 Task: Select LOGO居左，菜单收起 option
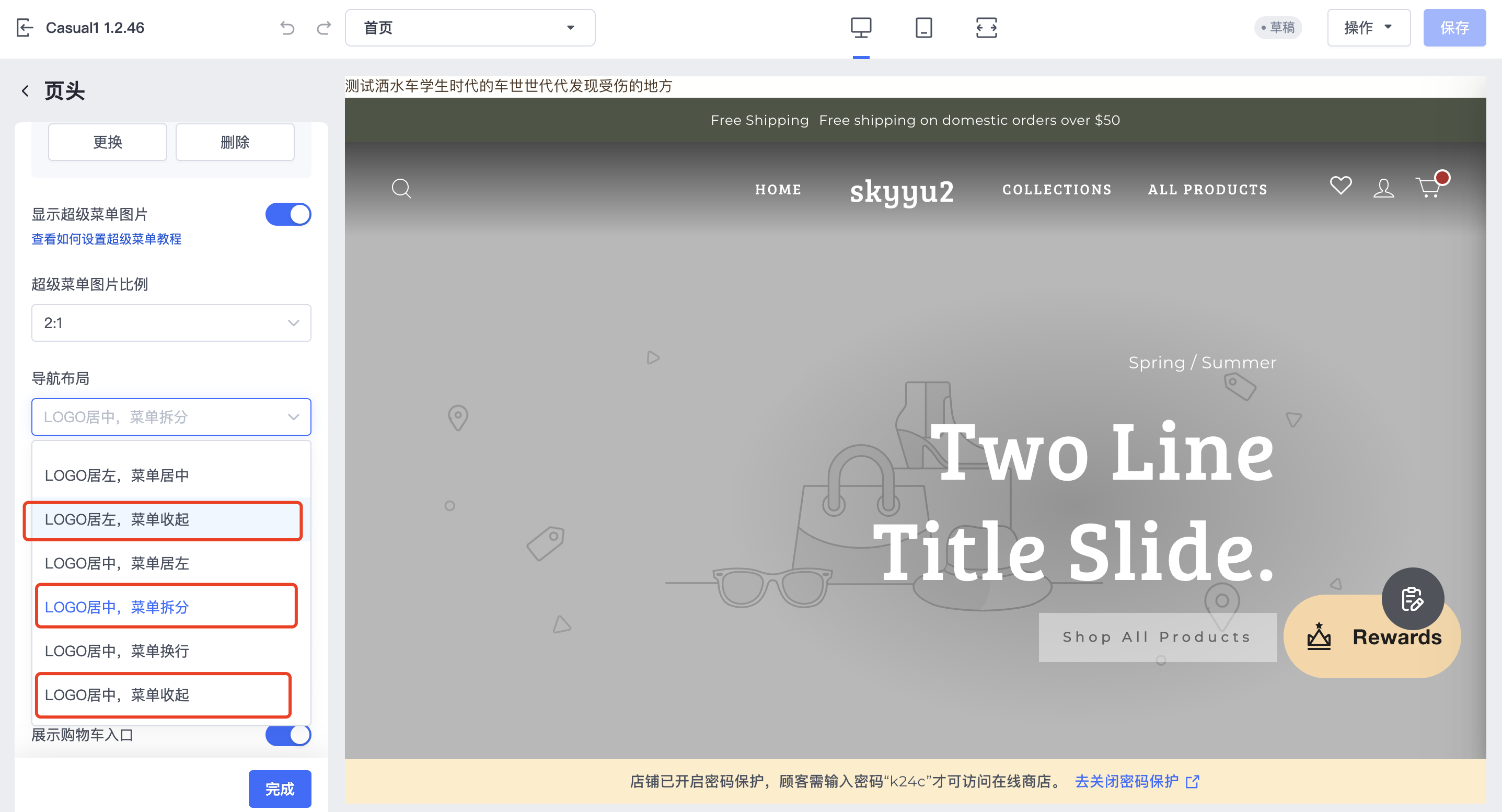coord(171,519)
